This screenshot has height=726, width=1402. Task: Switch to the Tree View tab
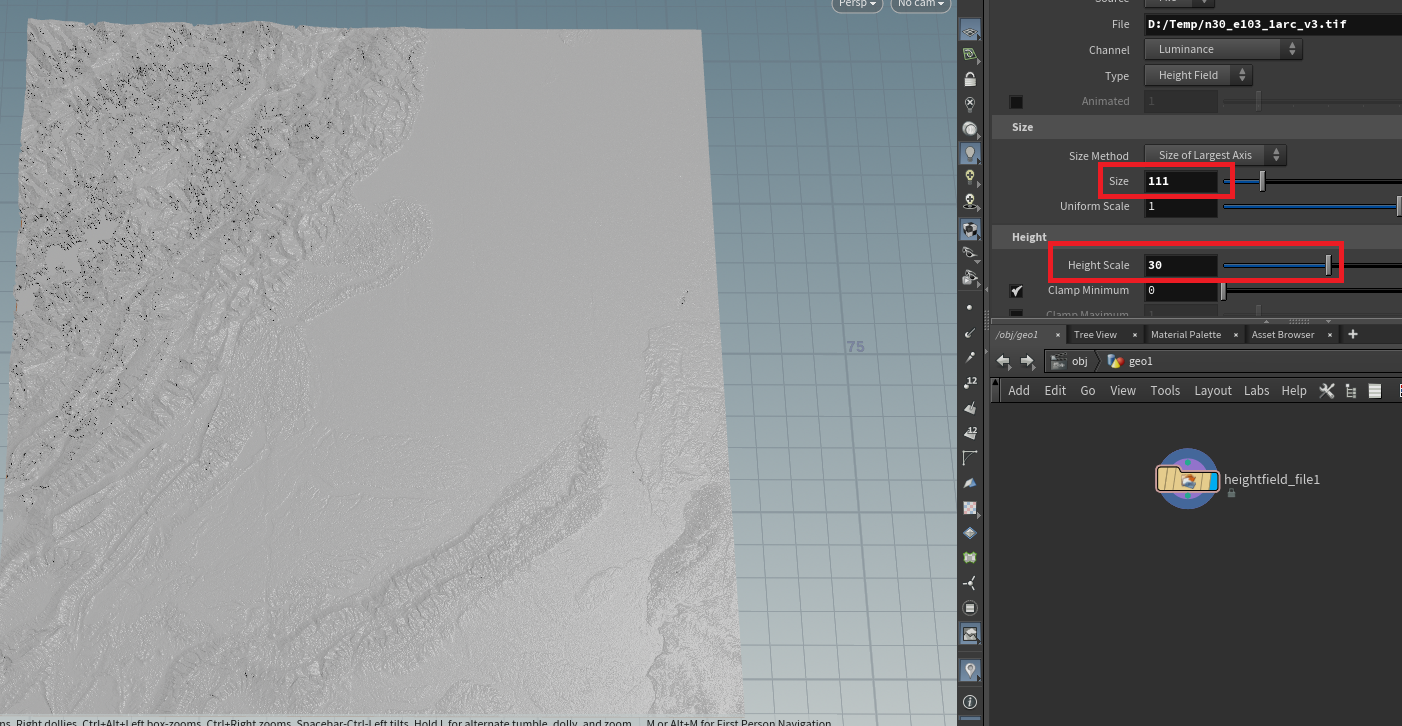pyautogui.click(x=1095, y=334)
